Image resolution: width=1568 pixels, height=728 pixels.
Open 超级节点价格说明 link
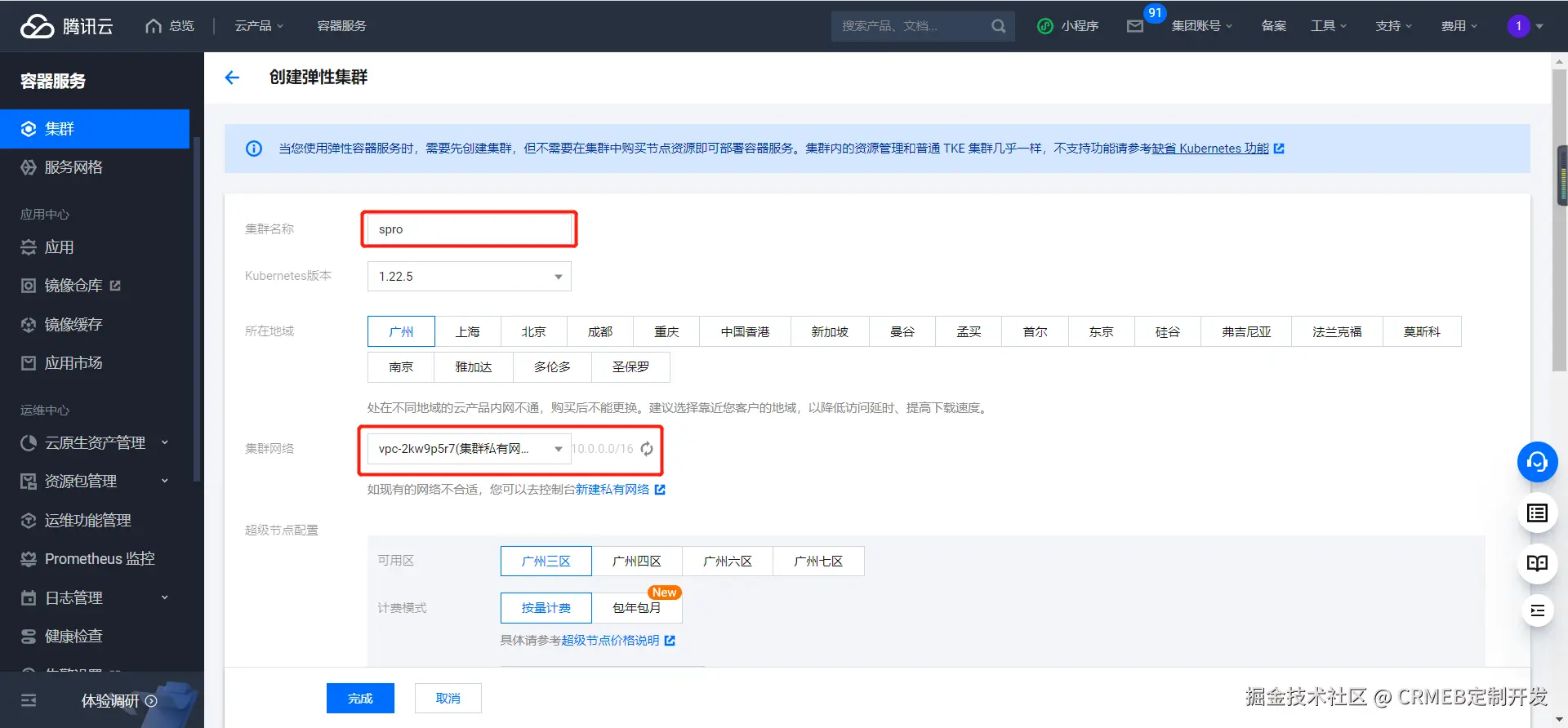click(x=618, y=641)
